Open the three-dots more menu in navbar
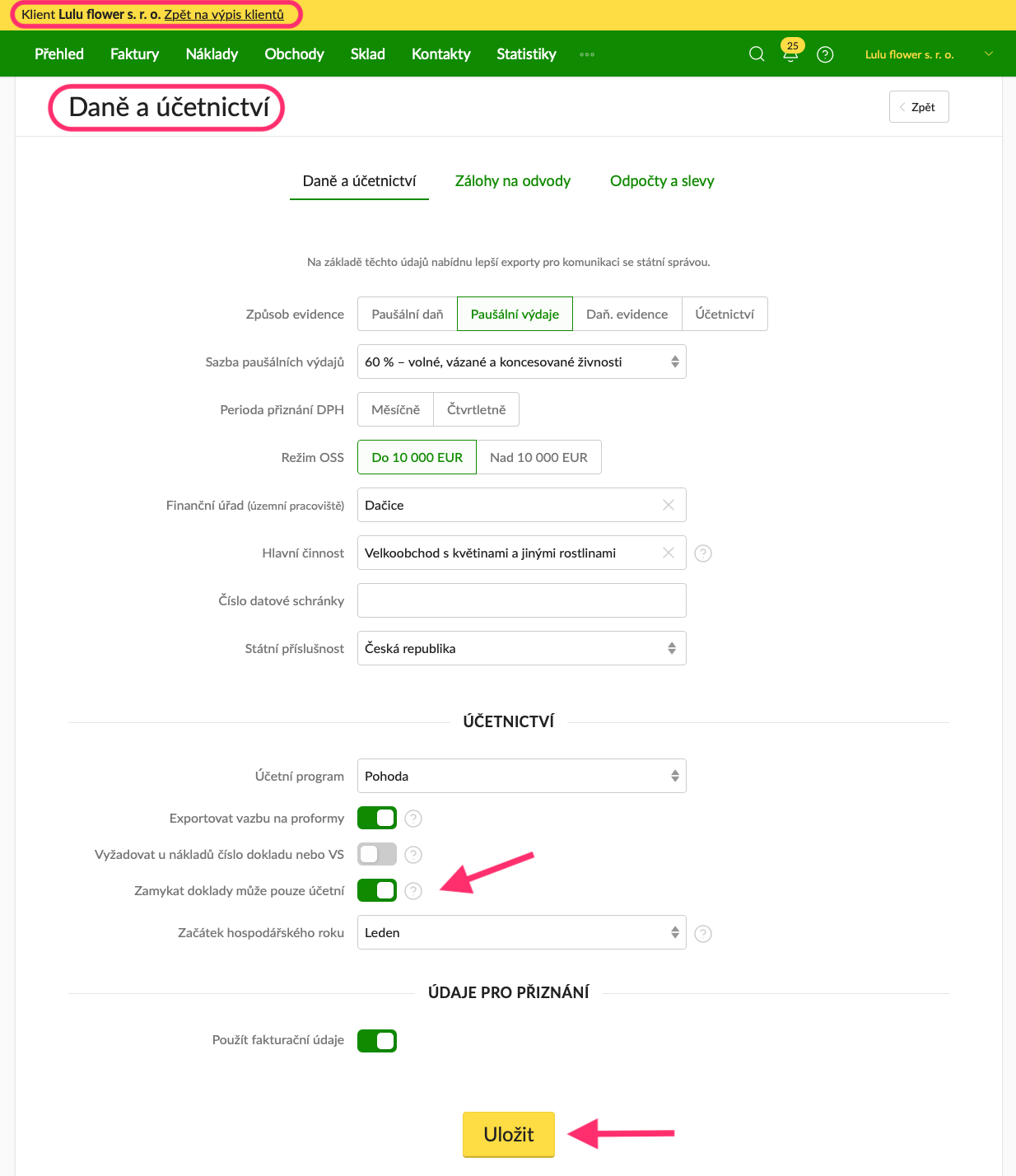1016x1176 pixels. (x=586, y=54)
